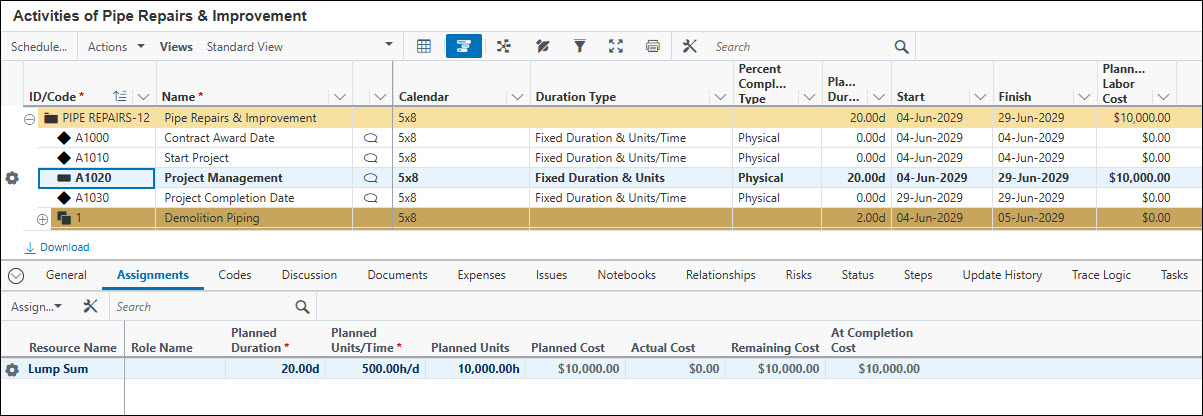Open the Notebooks tab
This screenshot has width=1203, height=416.
click(x=626, y=275)
